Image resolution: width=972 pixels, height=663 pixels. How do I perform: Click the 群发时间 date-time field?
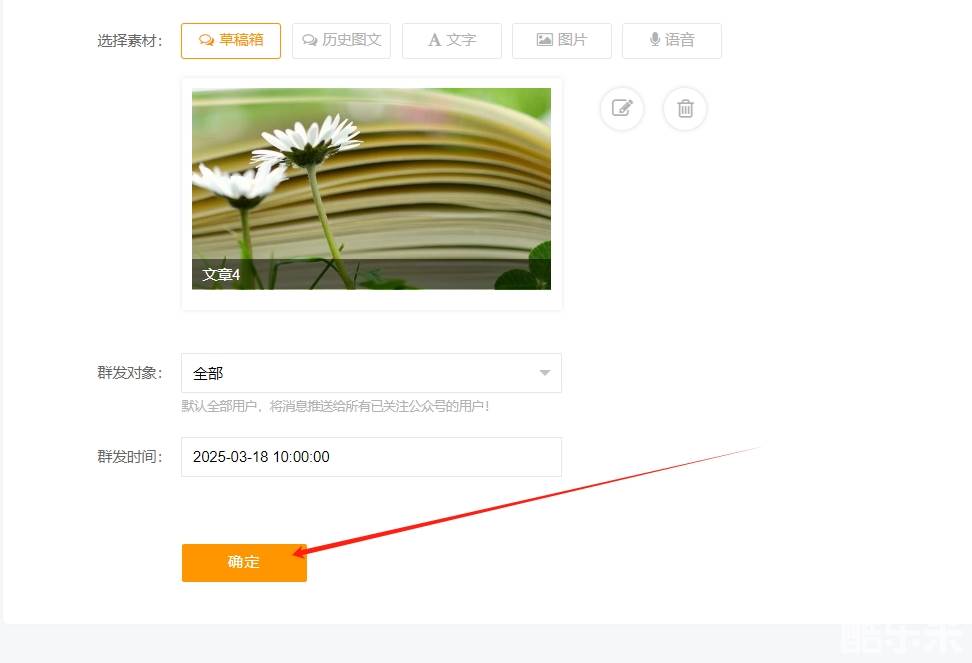click(371, 457)
